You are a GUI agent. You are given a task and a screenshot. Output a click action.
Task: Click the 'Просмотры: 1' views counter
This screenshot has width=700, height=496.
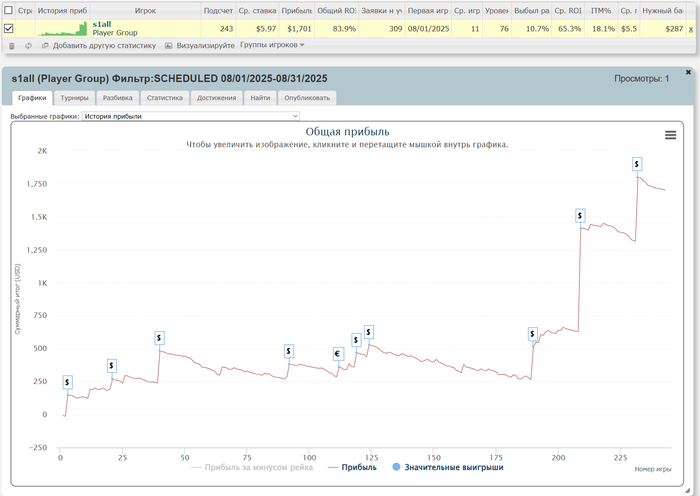click(642, 79)
